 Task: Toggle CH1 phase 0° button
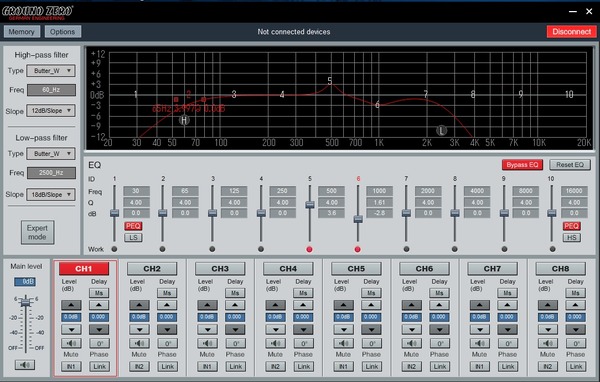pos(99,343)
